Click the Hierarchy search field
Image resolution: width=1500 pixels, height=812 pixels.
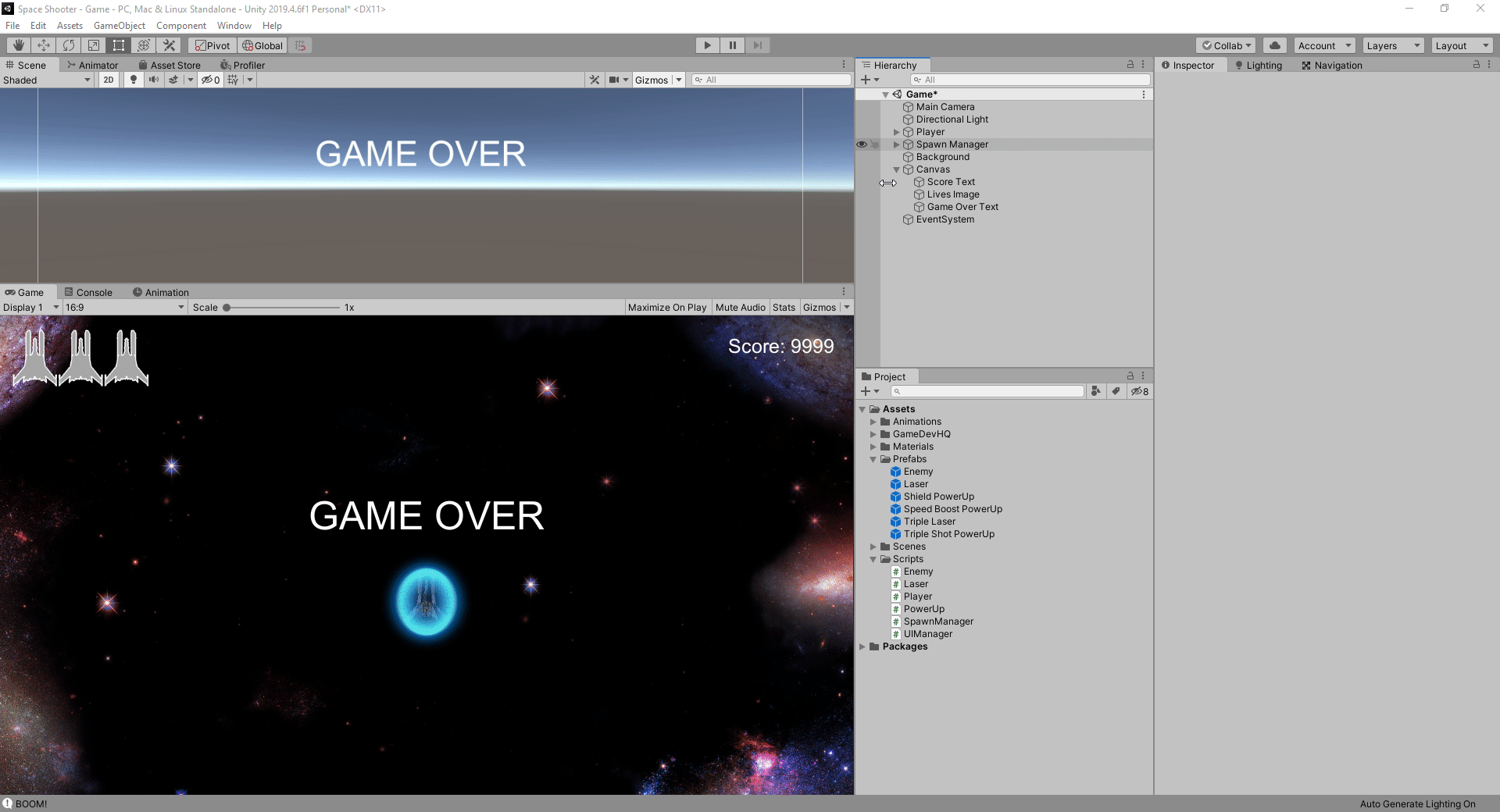[x=1030, y=80]
